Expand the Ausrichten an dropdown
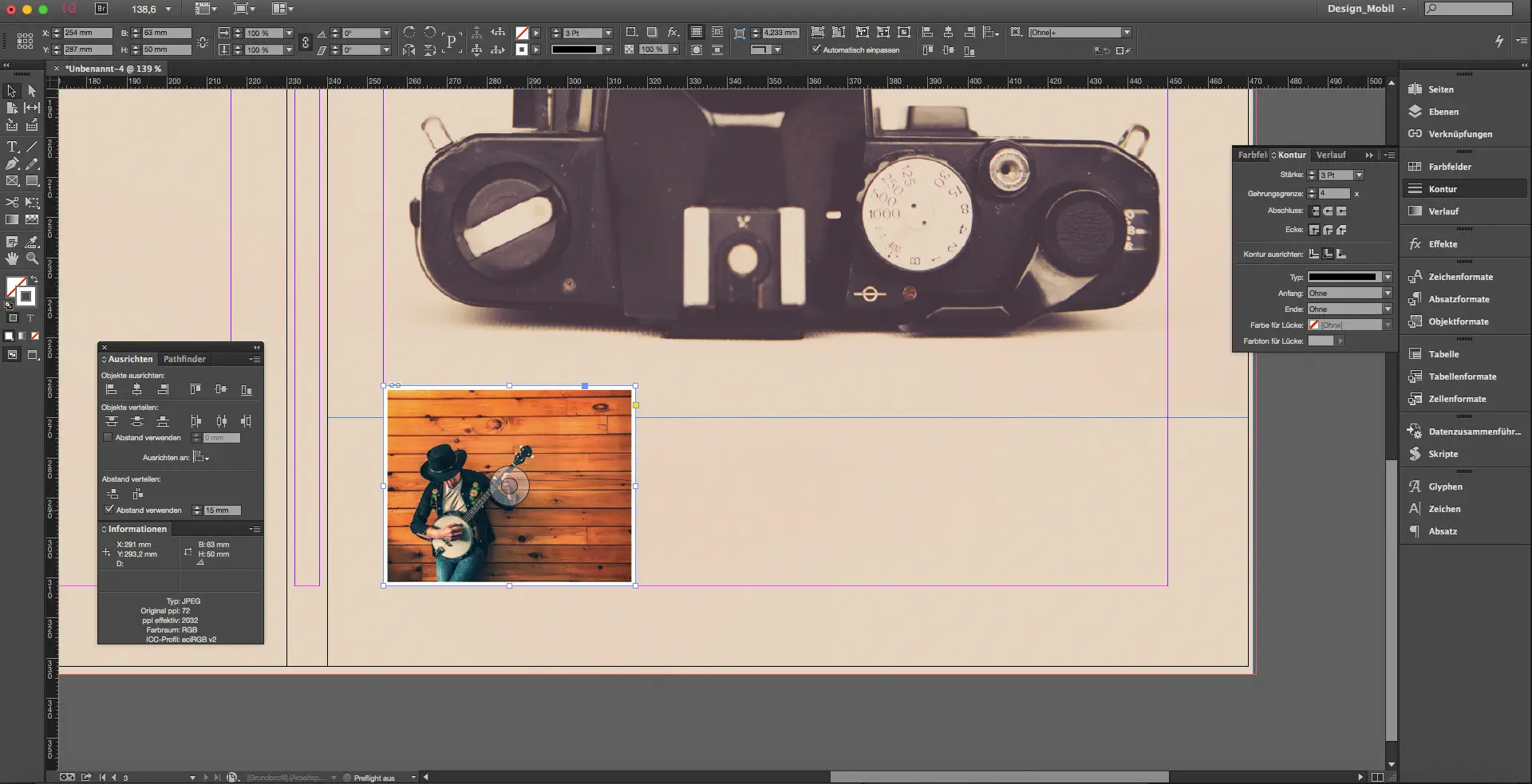The height and width of the screenshot is (784, 1532). [201, 458]
